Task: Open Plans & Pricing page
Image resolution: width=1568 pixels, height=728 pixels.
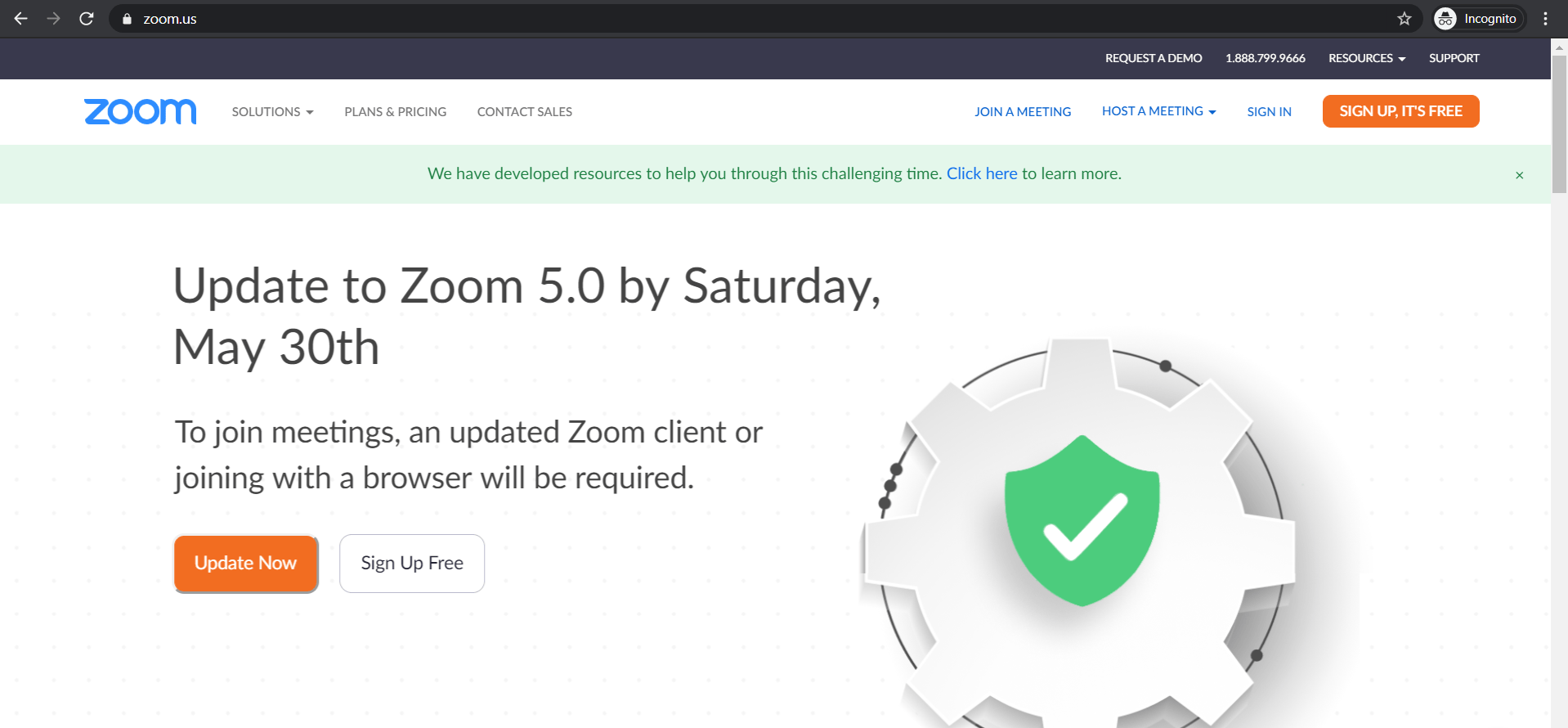Action: [395, 112]
